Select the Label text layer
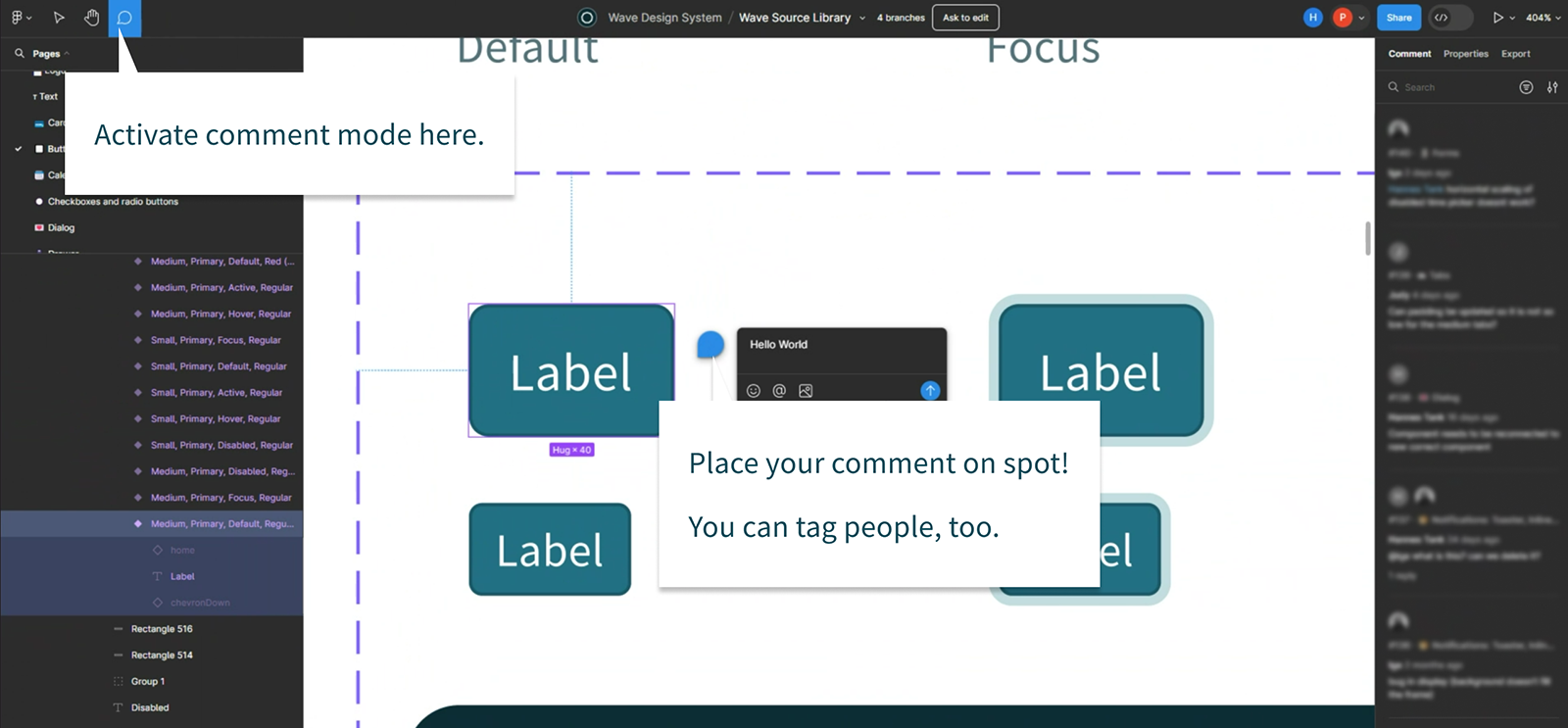 click(182, 576)
